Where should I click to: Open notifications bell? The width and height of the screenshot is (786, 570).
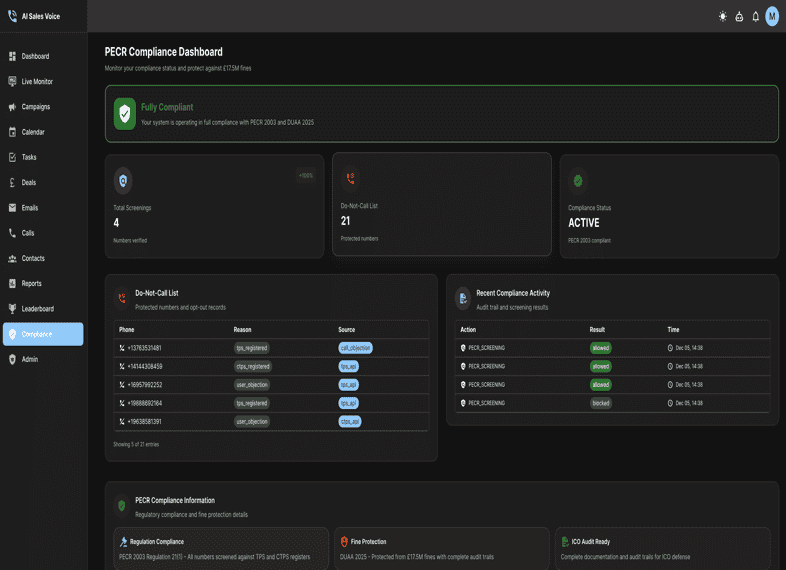click(x=755, y=17)
